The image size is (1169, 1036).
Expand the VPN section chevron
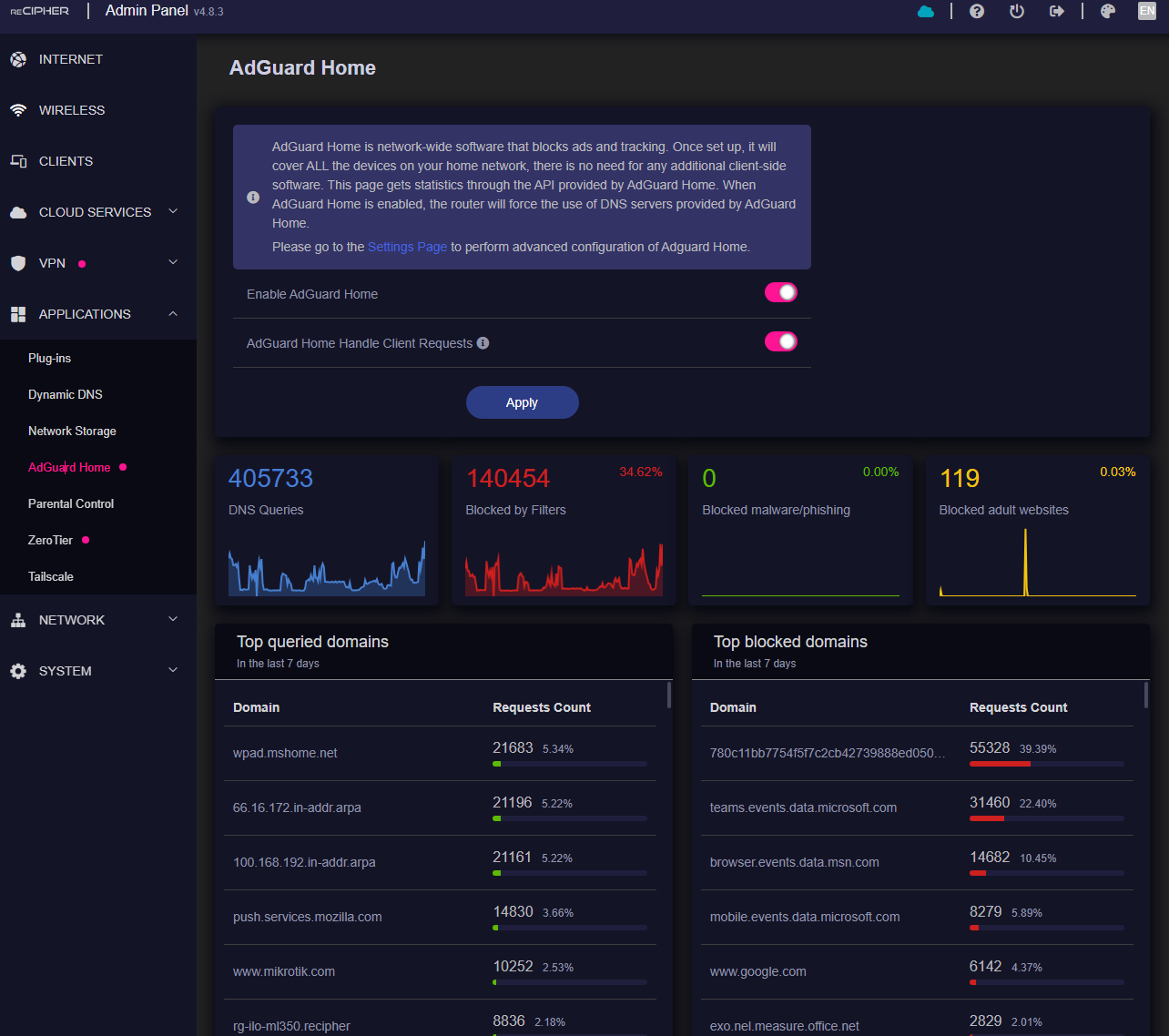click(x=173, y=263)
